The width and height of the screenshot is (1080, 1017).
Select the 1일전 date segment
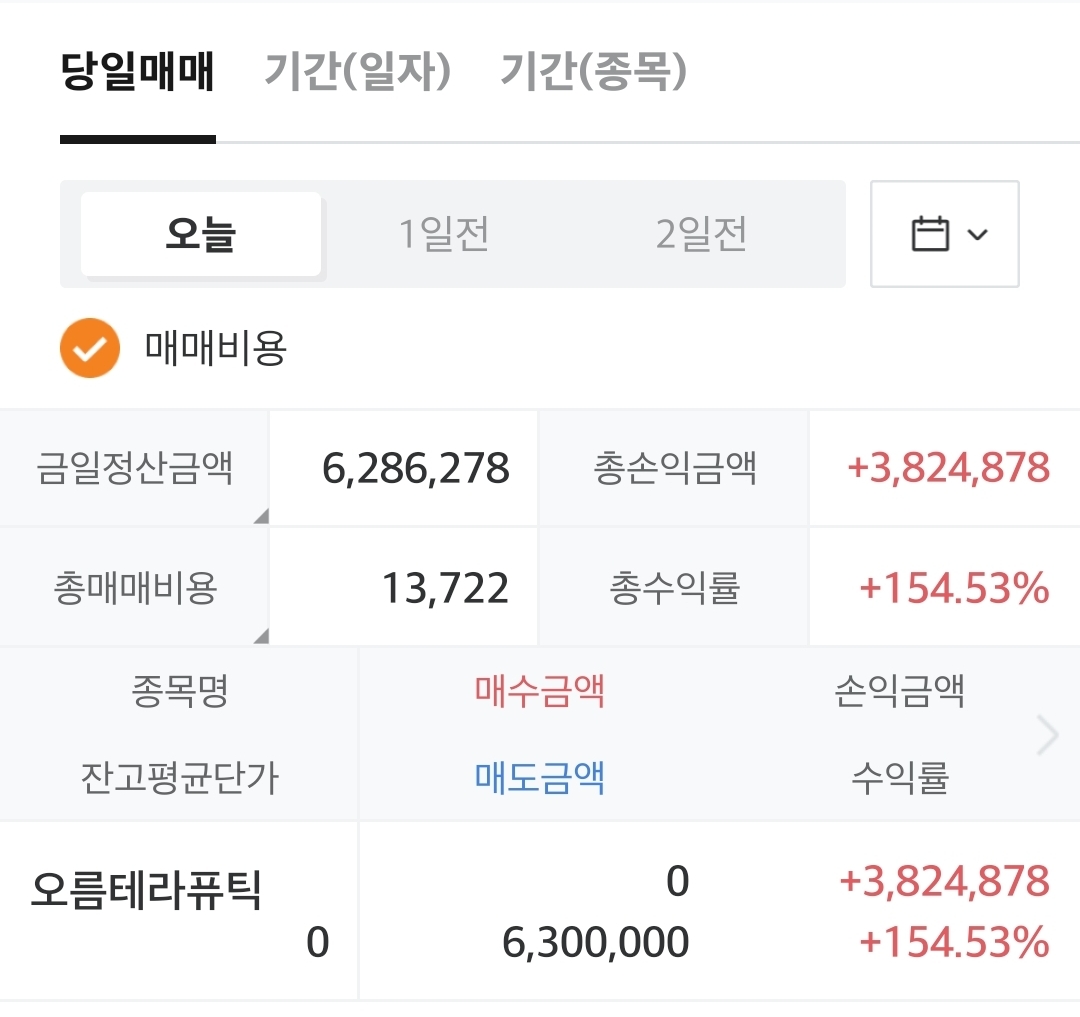(444, 235)
